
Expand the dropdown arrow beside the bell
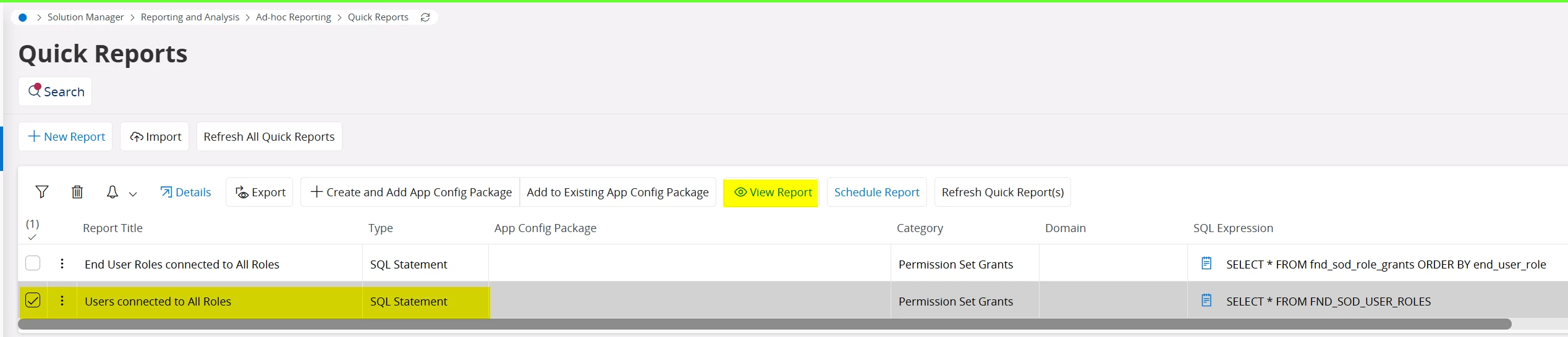coord(133,194)
